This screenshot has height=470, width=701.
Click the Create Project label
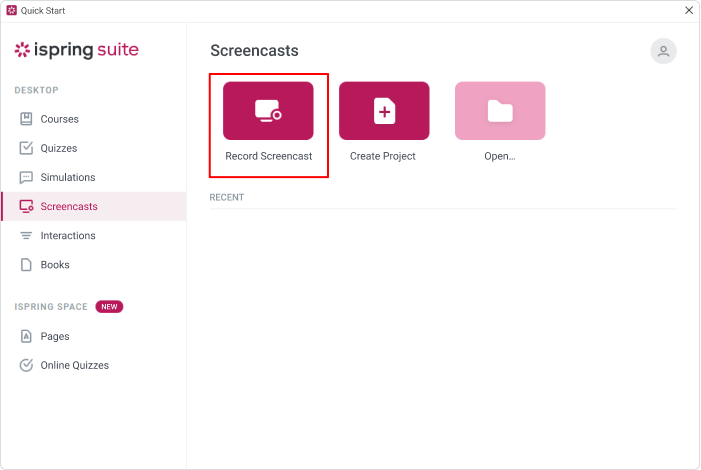pyautogui.click(x=383, y=156)
